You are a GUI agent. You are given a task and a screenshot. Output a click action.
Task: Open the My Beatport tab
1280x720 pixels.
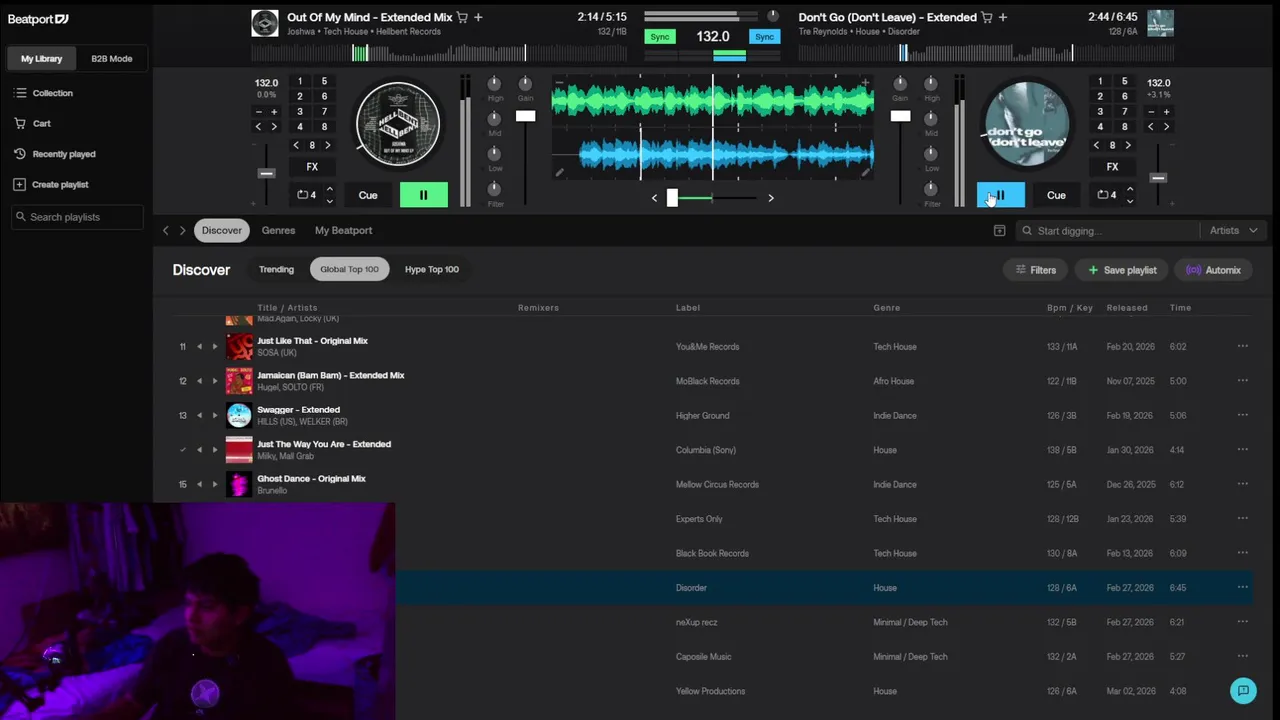coord(343,231)
